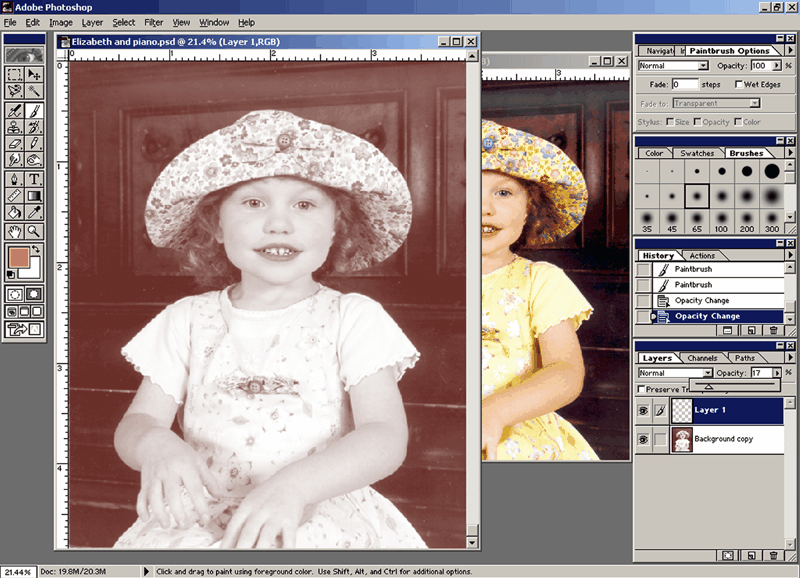Click the Fade steps input field
Screen dimensions: 800x578
[x=686, y=85]
